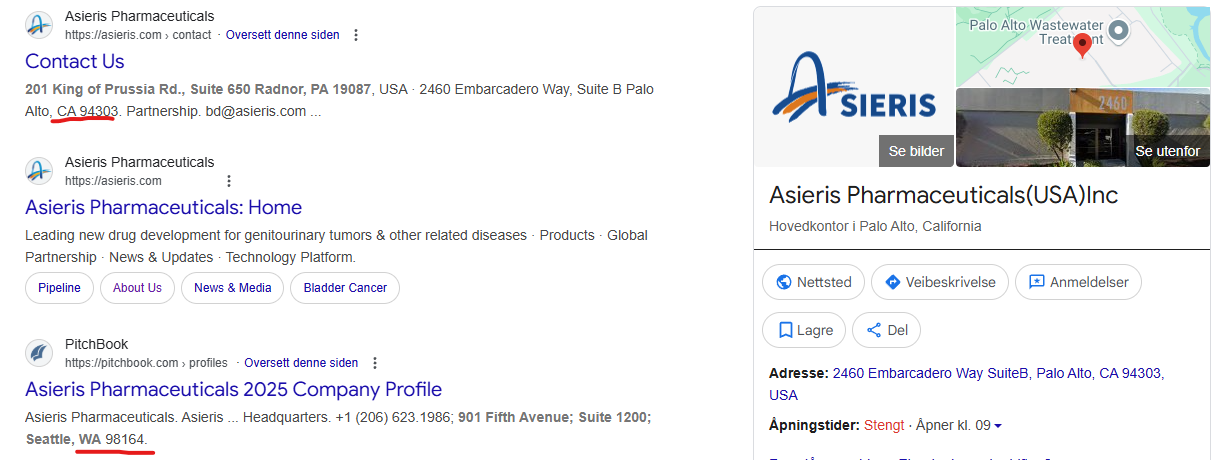Click the PitchBook favicon icon
The width and height of the screenshot is (1219, 460).
39,353
